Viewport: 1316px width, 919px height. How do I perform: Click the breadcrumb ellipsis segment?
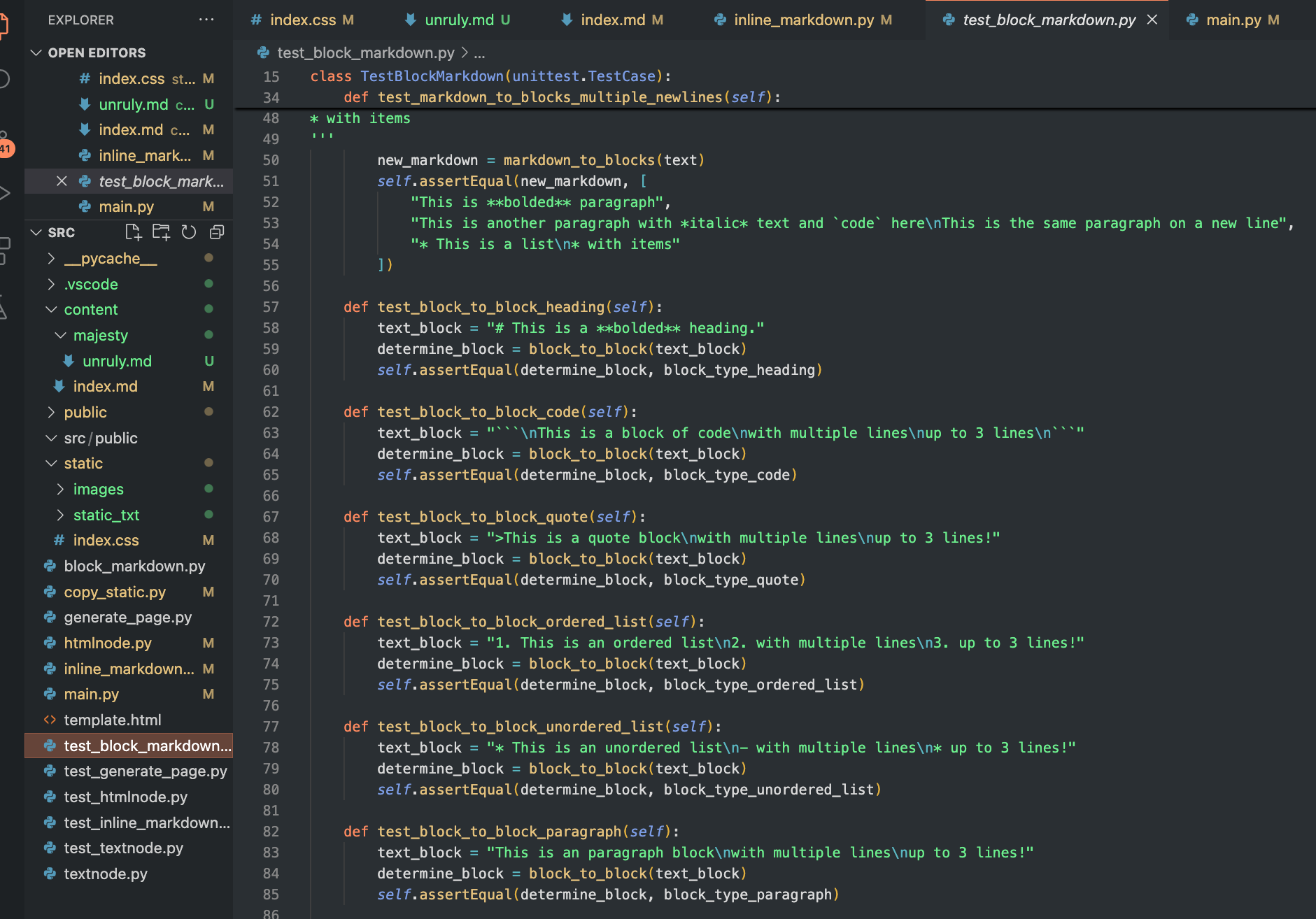click(479, 52)
